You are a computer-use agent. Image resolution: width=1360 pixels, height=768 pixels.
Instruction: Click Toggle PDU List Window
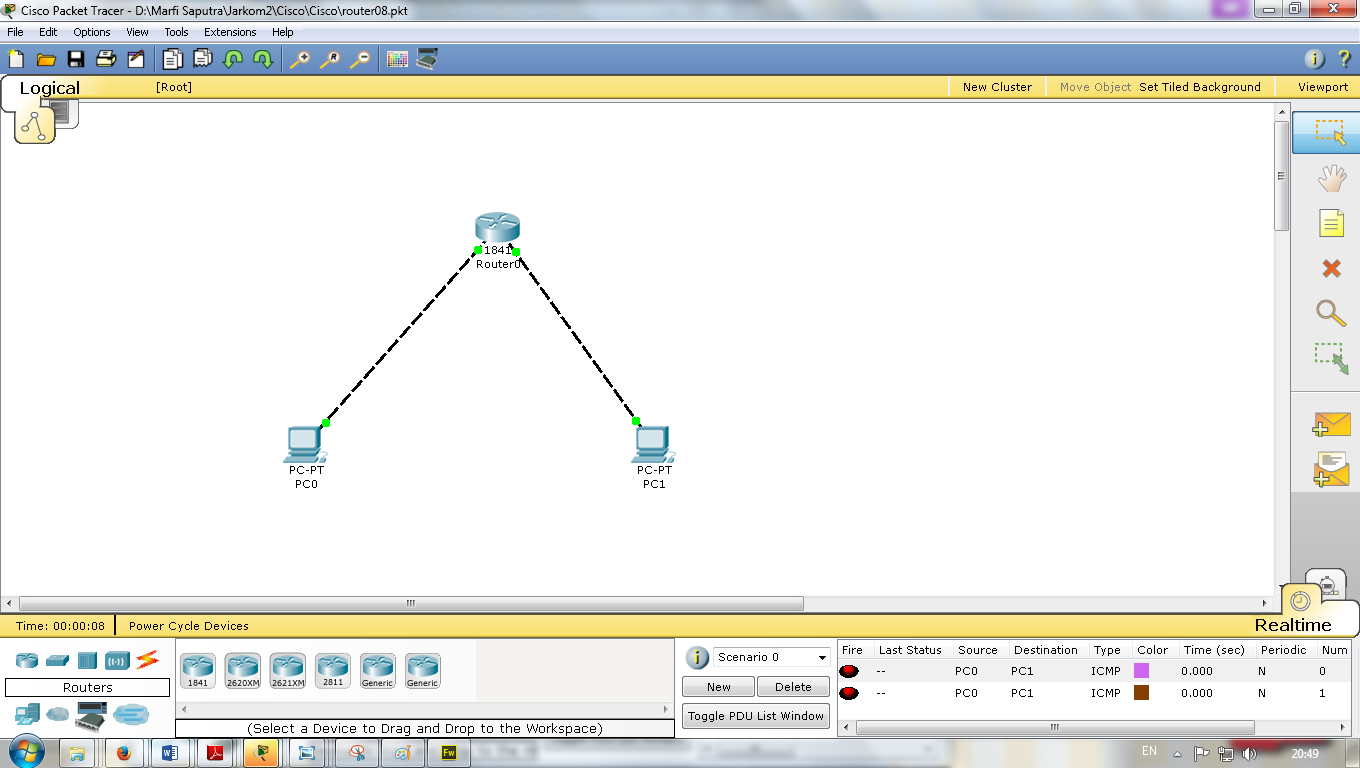756,716
